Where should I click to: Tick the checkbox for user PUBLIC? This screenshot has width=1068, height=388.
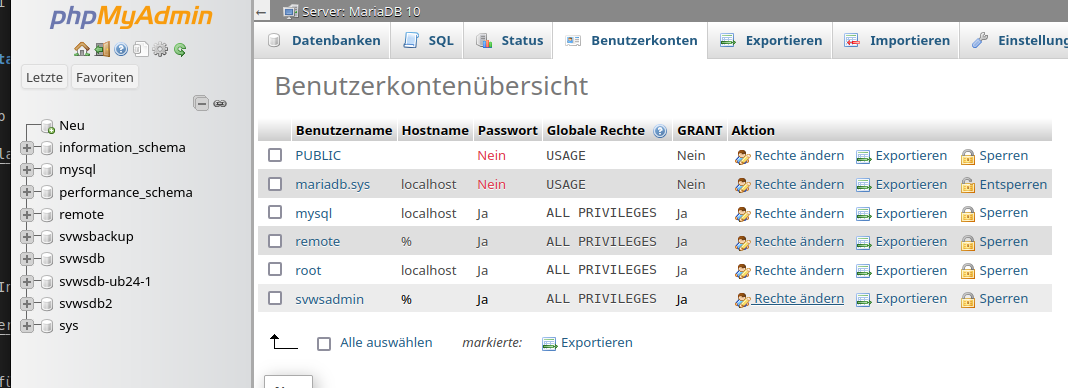coord(274,155)
